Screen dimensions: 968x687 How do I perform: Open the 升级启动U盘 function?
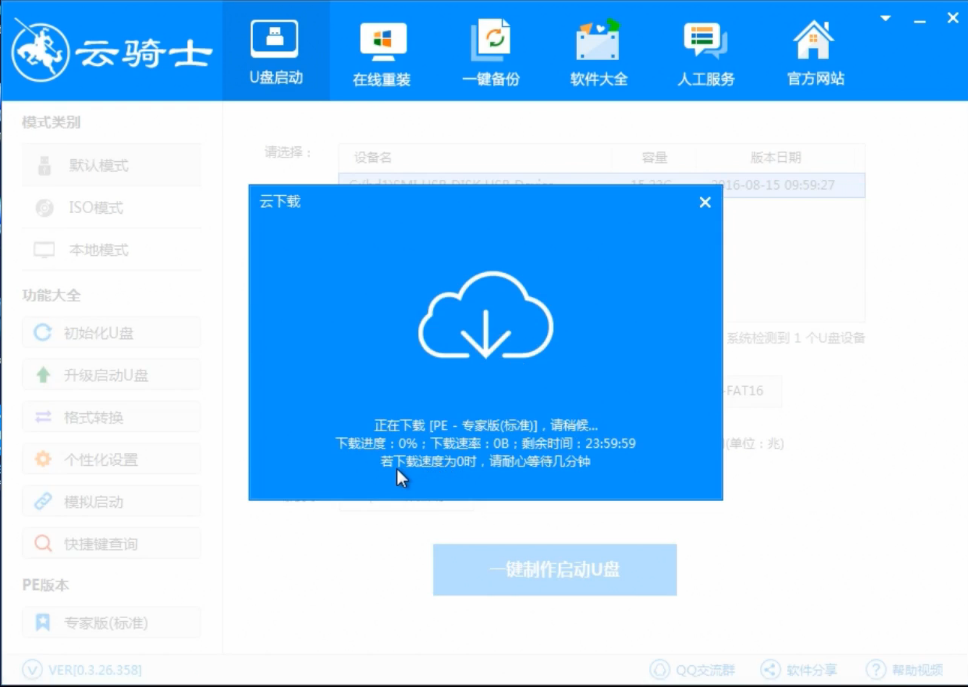(x=110, y=374)
